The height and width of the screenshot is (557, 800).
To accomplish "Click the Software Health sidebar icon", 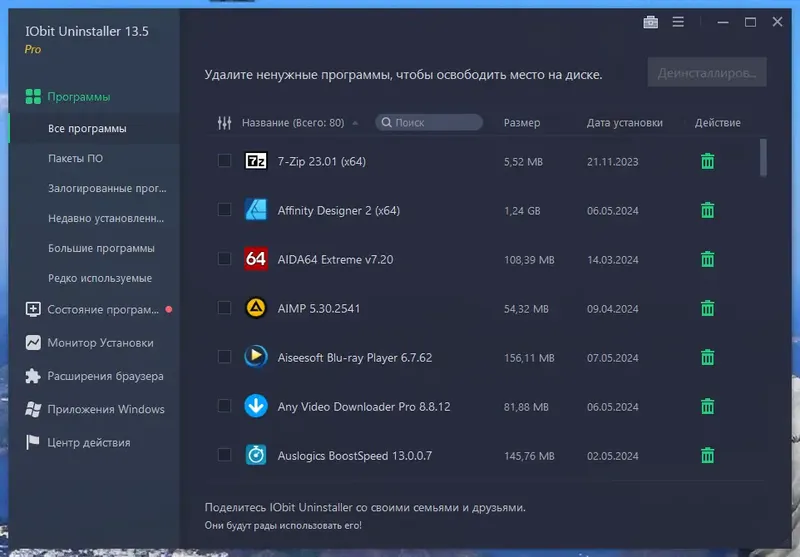I will pyautogui.click(x=33, y=309).
